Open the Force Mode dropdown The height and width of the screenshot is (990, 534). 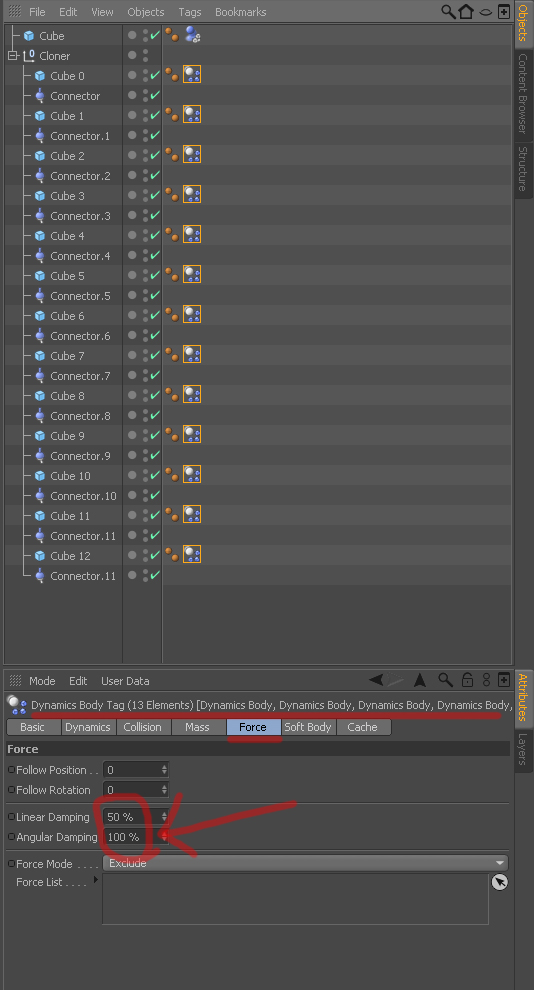click(x=306, y=863)
